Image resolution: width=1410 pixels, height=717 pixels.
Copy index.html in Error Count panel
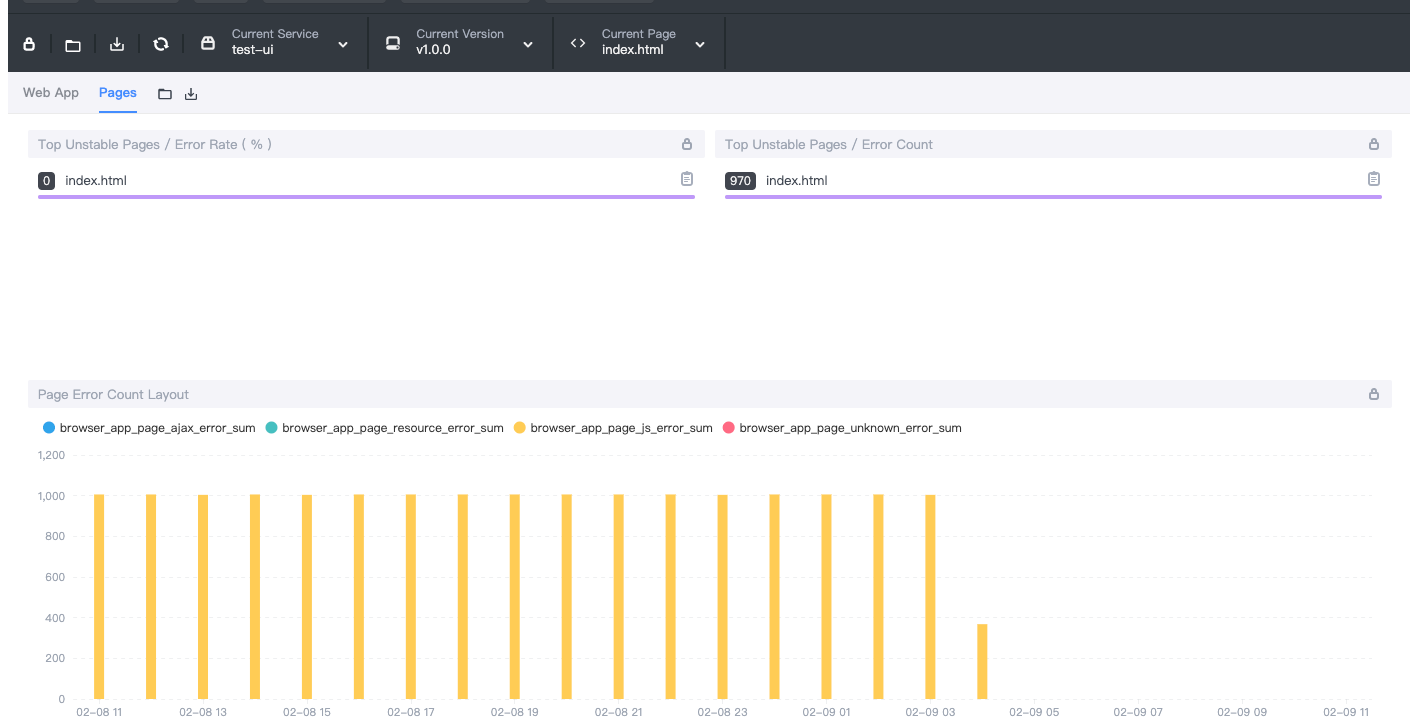(x=1374, y=179)
